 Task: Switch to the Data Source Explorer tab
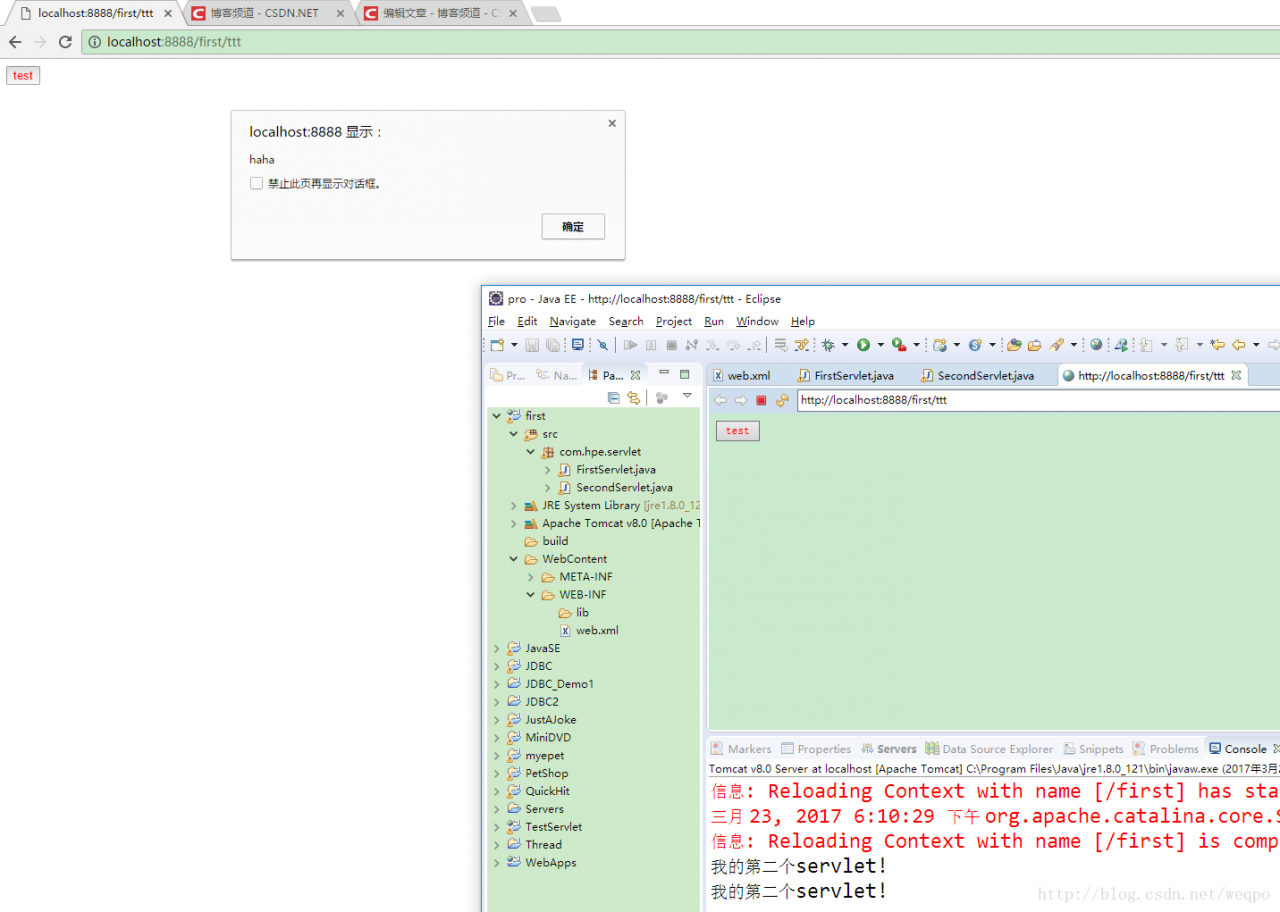pos(990,749)
